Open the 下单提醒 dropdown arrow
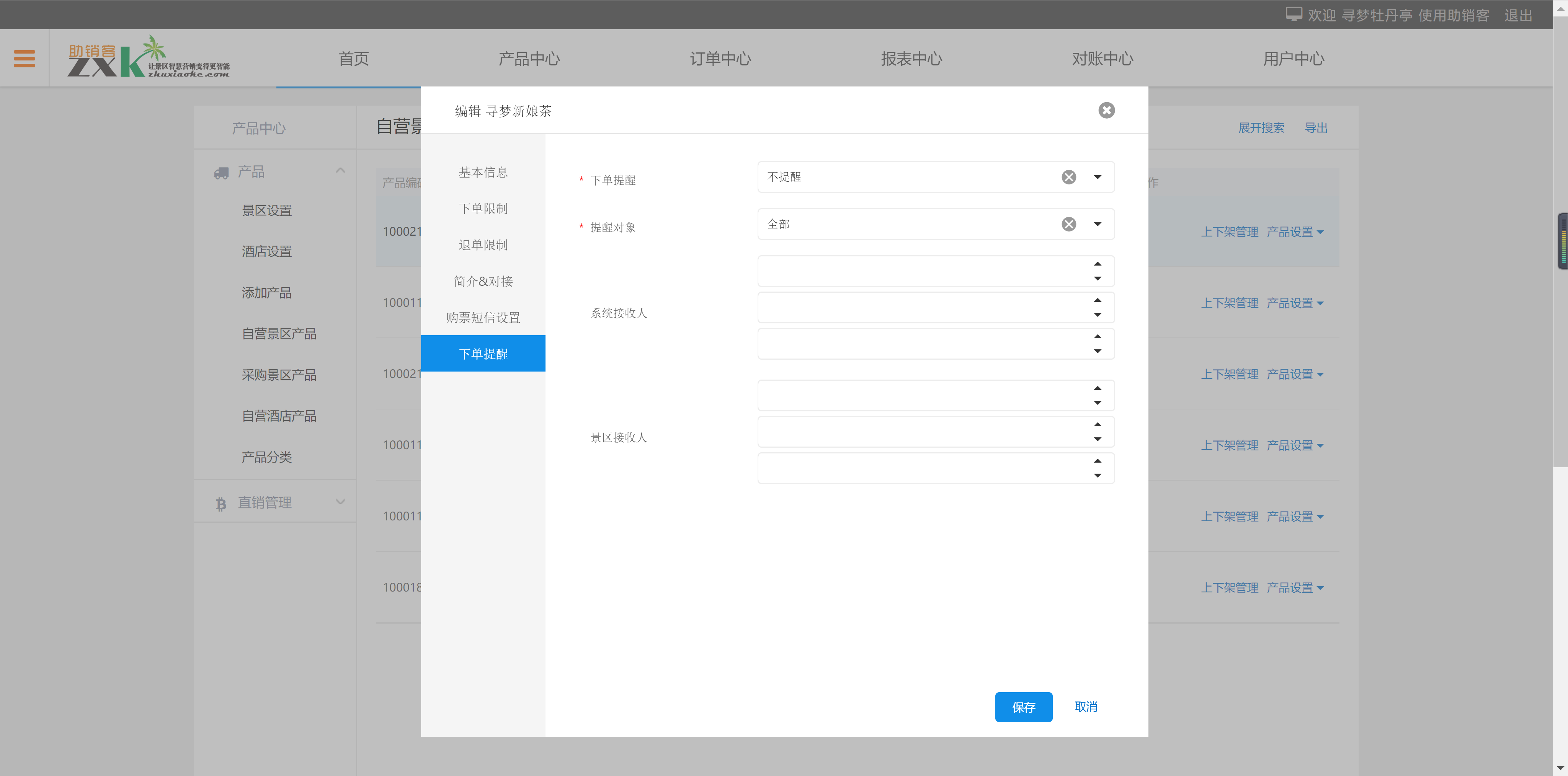Image resolution: width=1568 pixels, height=776 pixels. click(x=1097, y=177)
